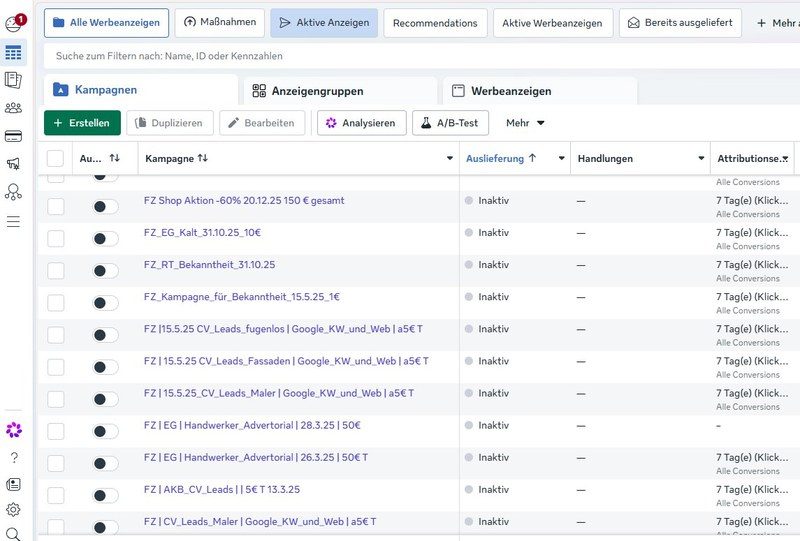Viewport: 800px width, 541px height.
Task: Click the search filter input field
Action: 421,56
